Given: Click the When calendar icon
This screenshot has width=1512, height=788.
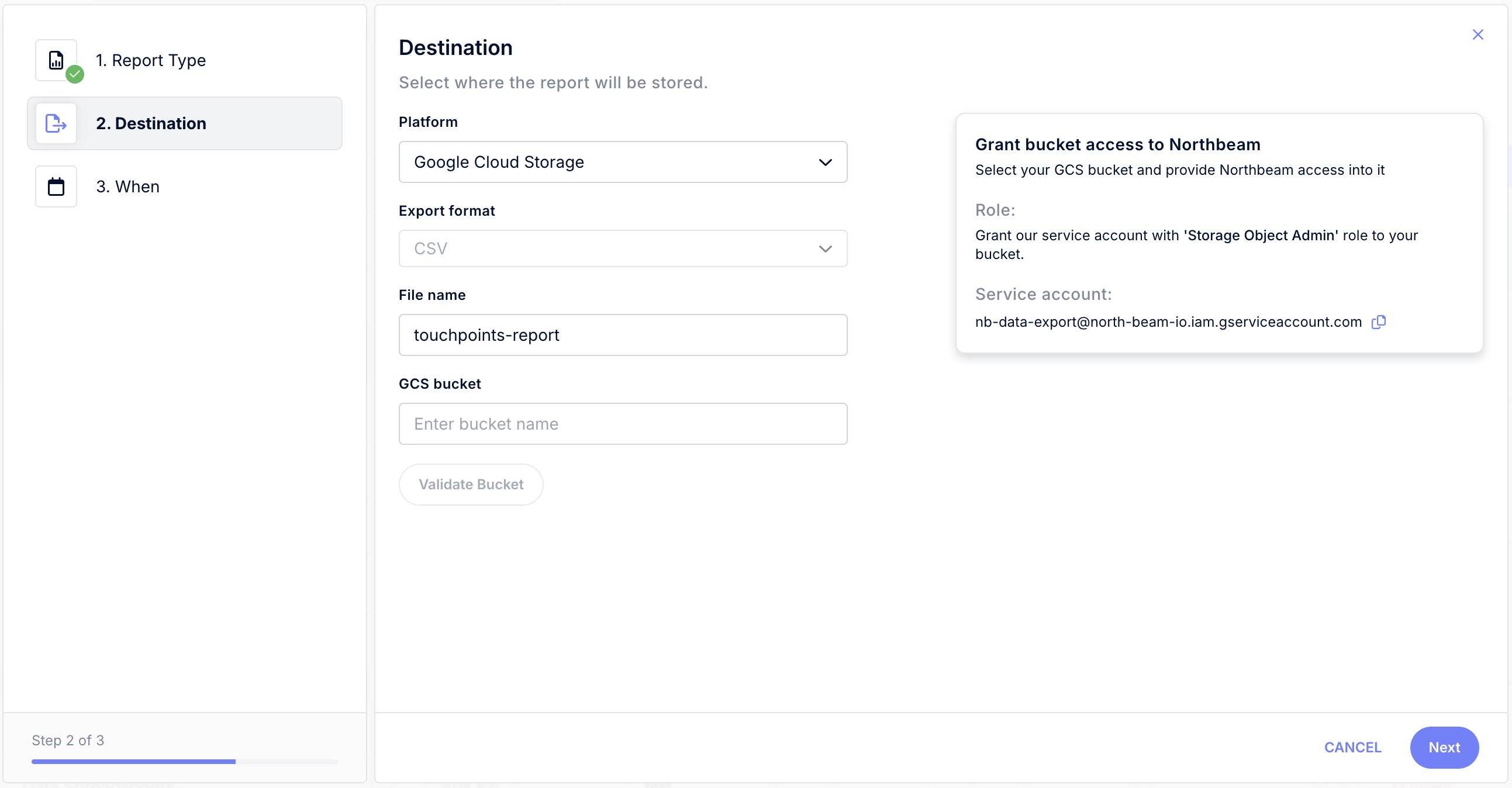Looking at the screenshot, I should point(56,186).
